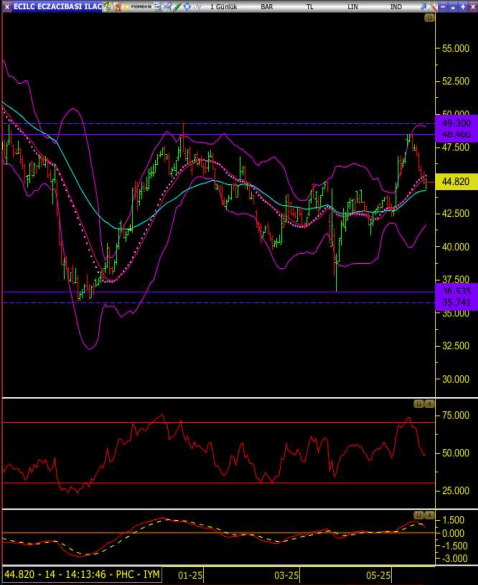Viewport: 478px width, 585px height.
Task: Click the red crossed tools icon
Action: tap(433, 7)
